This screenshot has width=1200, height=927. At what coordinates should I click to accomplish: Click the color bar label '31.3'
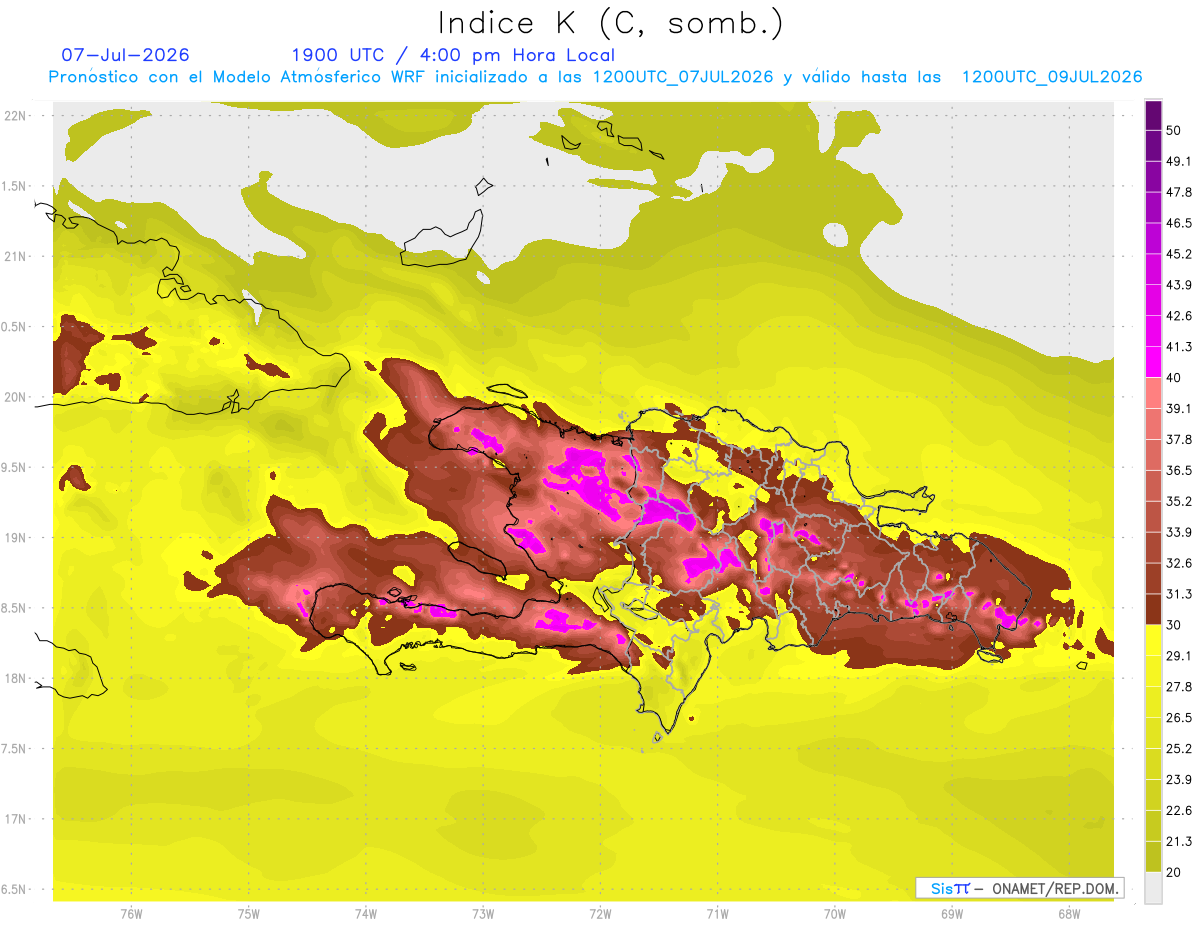1179,594
